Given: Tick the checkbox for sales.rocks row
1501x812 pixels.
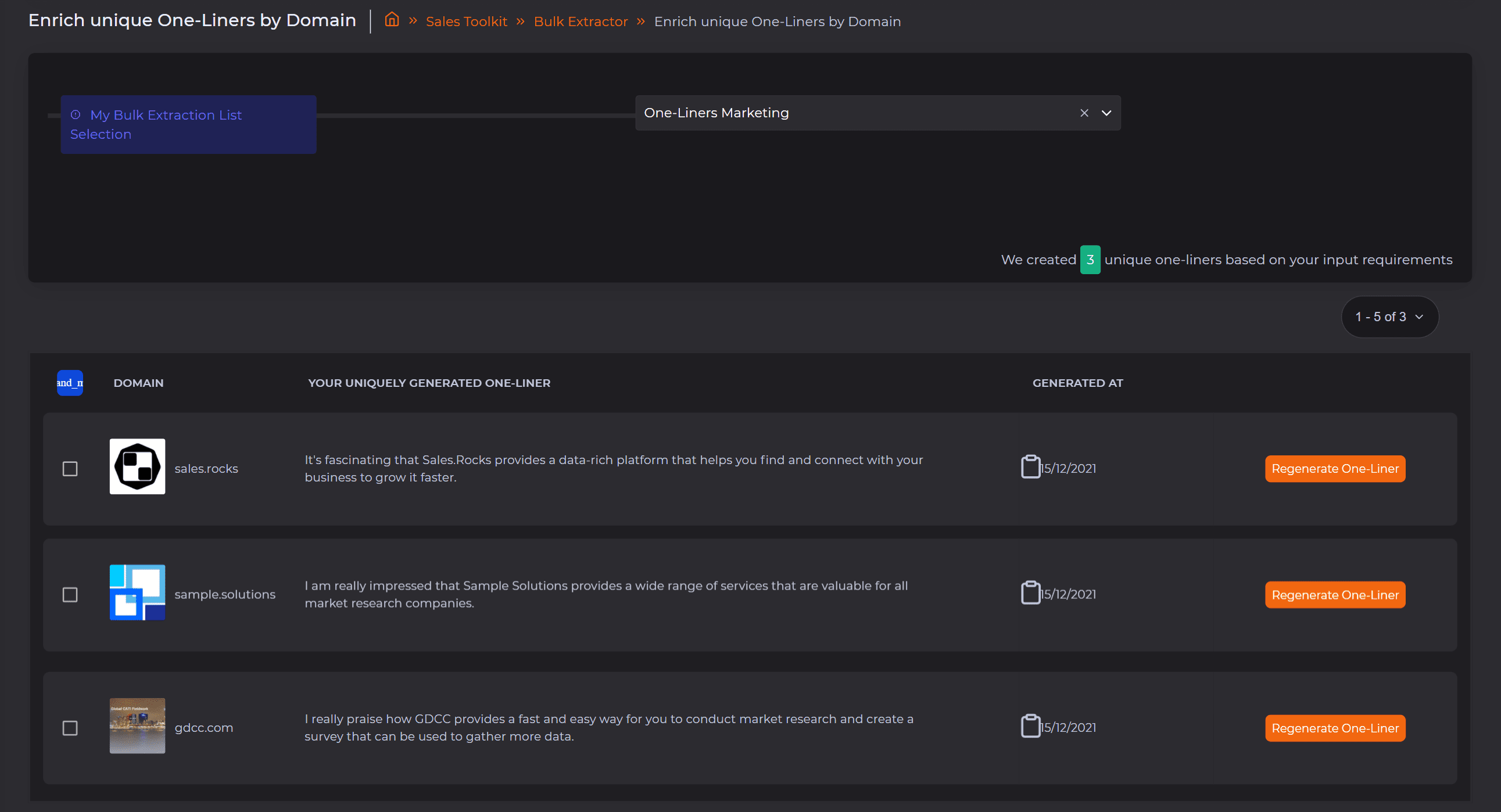Looking at the screenshot, I should pos(70,469).
